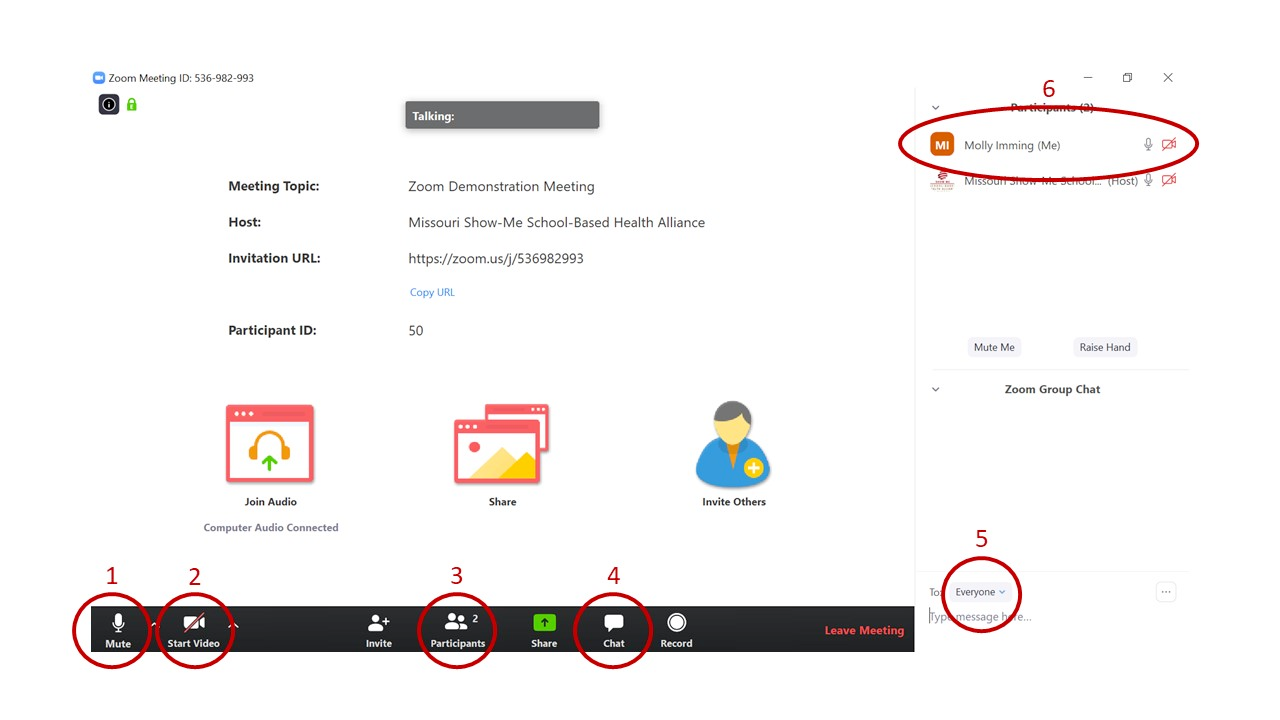Image resolution: width=1280 pixels, height=720 pixels.
Task: Select Molly Imming (Me) participant row
Action: (x=1053, y=145)
